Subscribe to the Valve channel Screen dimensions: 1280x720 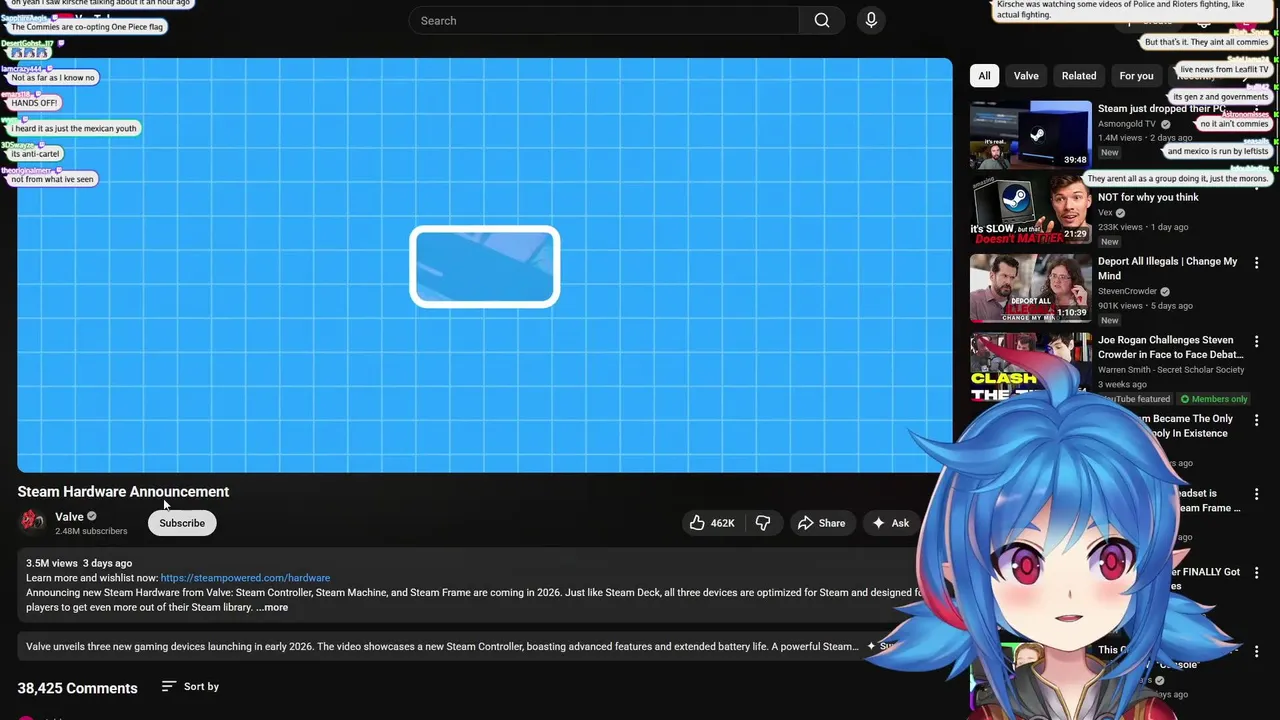pyautogui.click(x=182, y=523)
